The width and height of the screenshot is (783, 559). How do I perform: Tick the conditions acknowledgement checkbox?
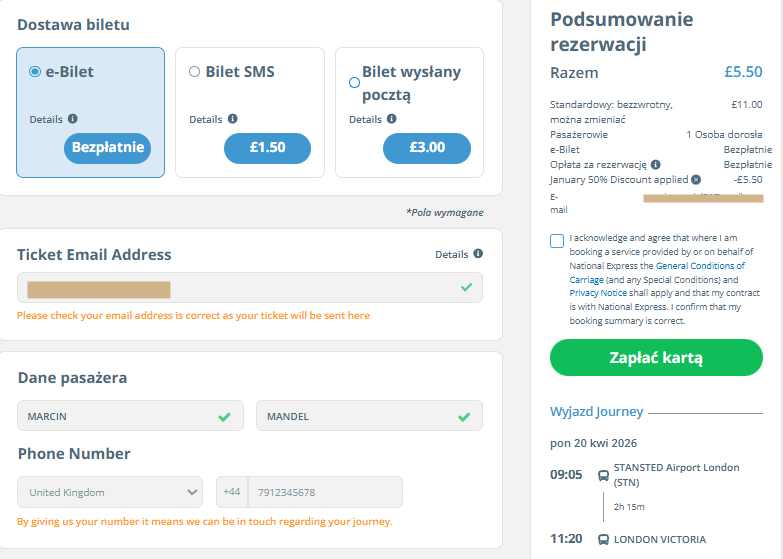click(557, 241)
